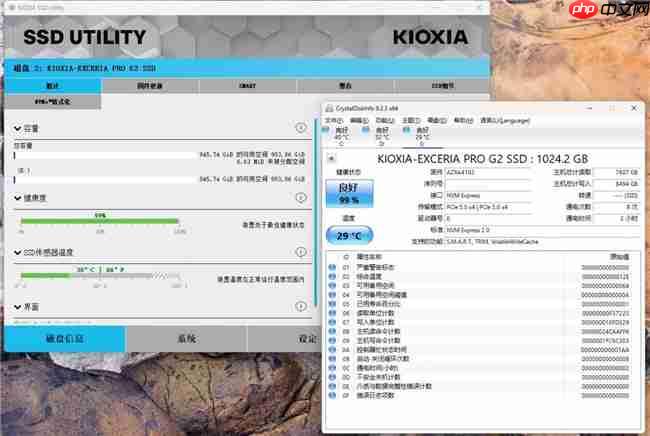Select the 固件更新 tab in SSD Utility
Image resolution: width=650 pixels, height=436 pixels.
[150, 86]
